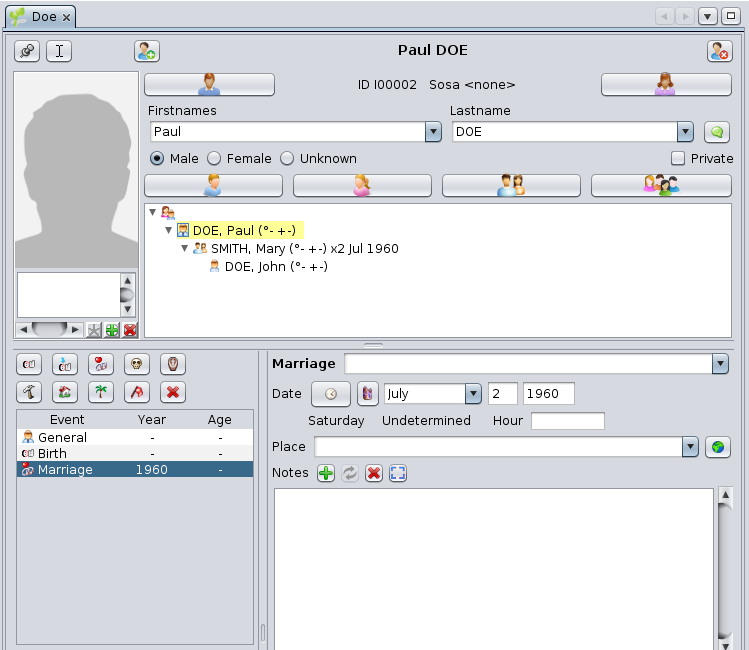The height and width of the screenshot is (650, 749).
Task: Click the spouse couple icon button
Action: 511,185
